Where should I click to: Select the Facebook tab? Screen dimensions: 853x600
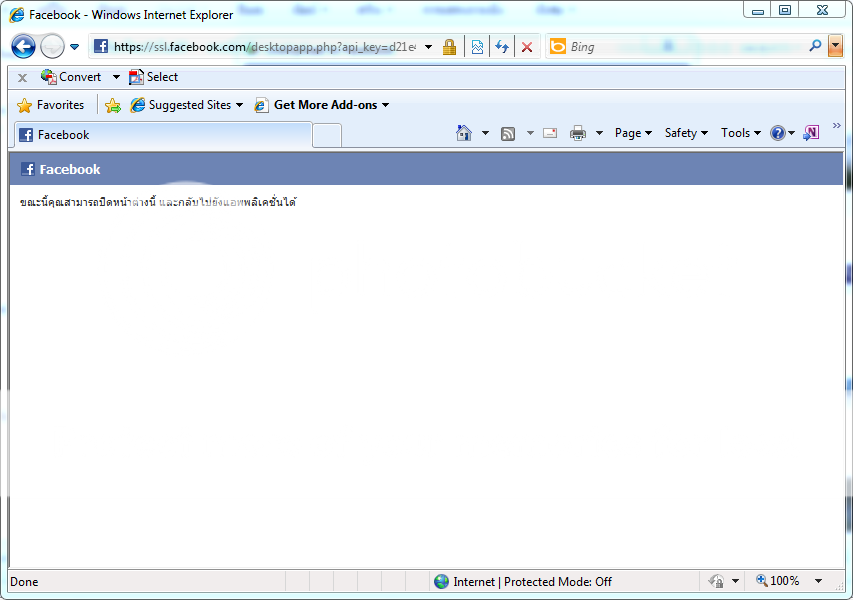click(162, 135)
